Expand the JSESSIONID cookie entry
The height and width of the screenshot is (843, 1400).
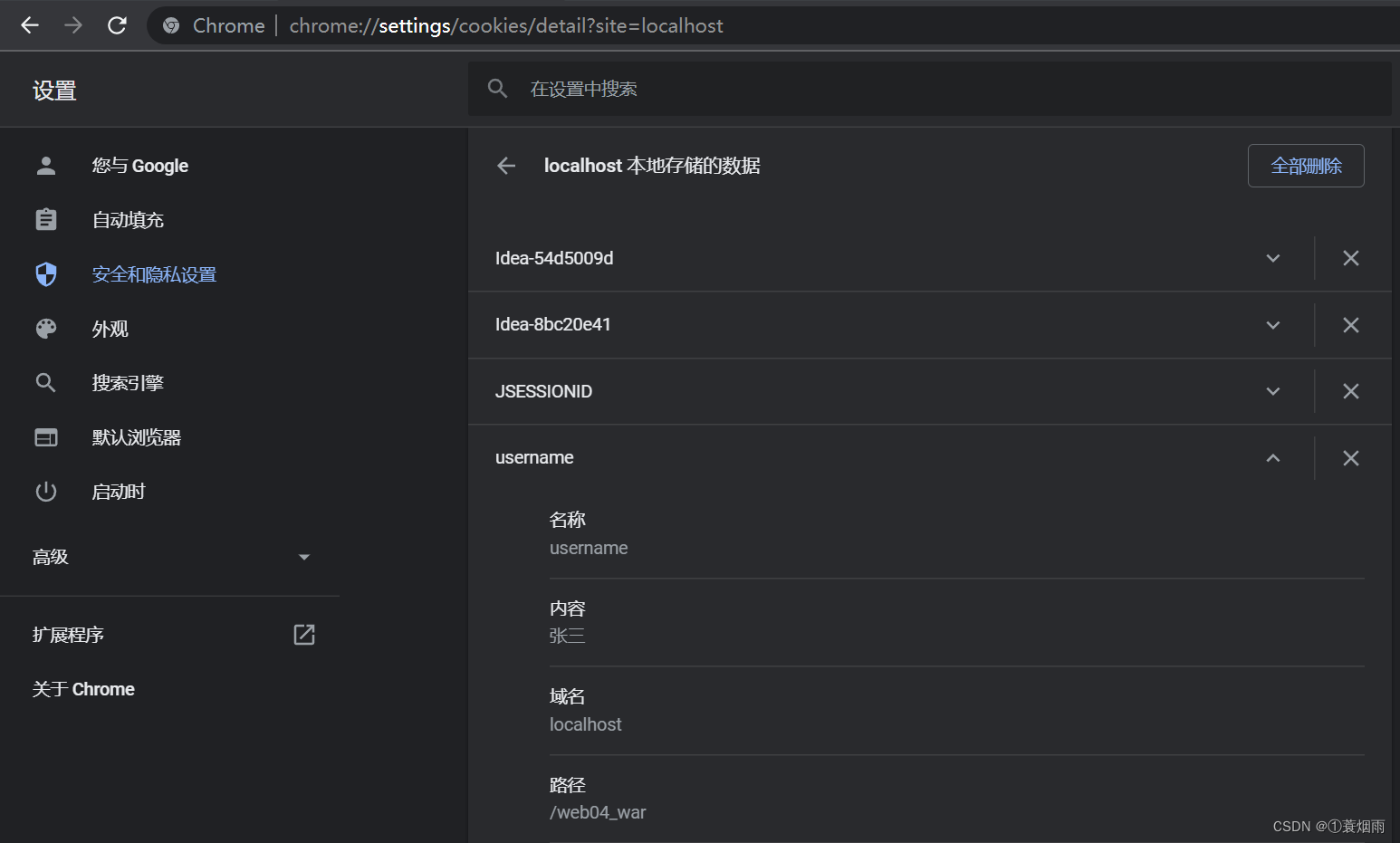[x=1273, y=391]
